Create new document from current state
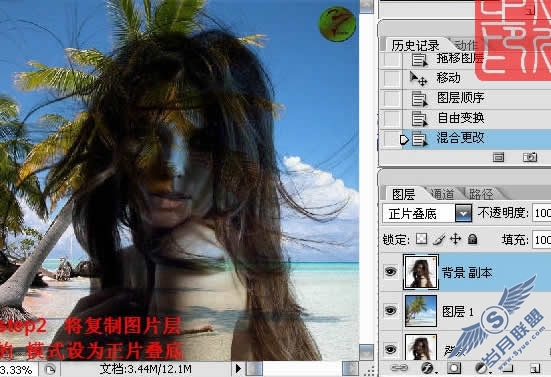 click(x=498, y=157)
